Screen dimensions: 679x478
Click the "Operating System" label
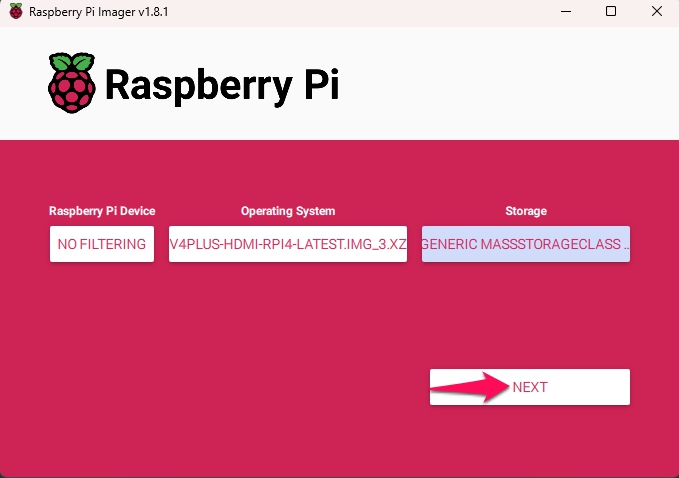(288, 211)
